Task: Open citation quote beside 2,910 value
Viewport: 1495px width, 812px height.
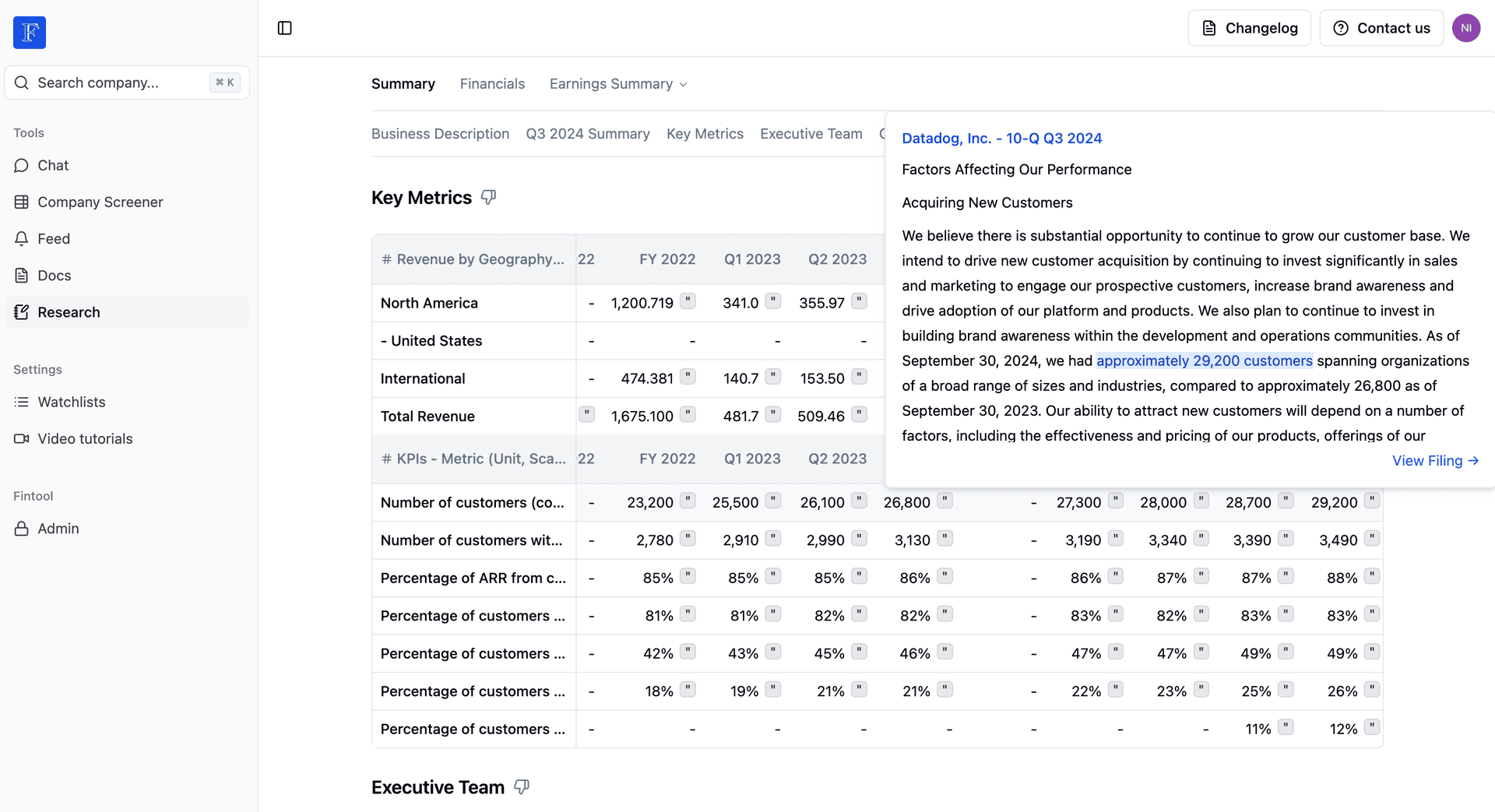Action: (x=773, y=538)
